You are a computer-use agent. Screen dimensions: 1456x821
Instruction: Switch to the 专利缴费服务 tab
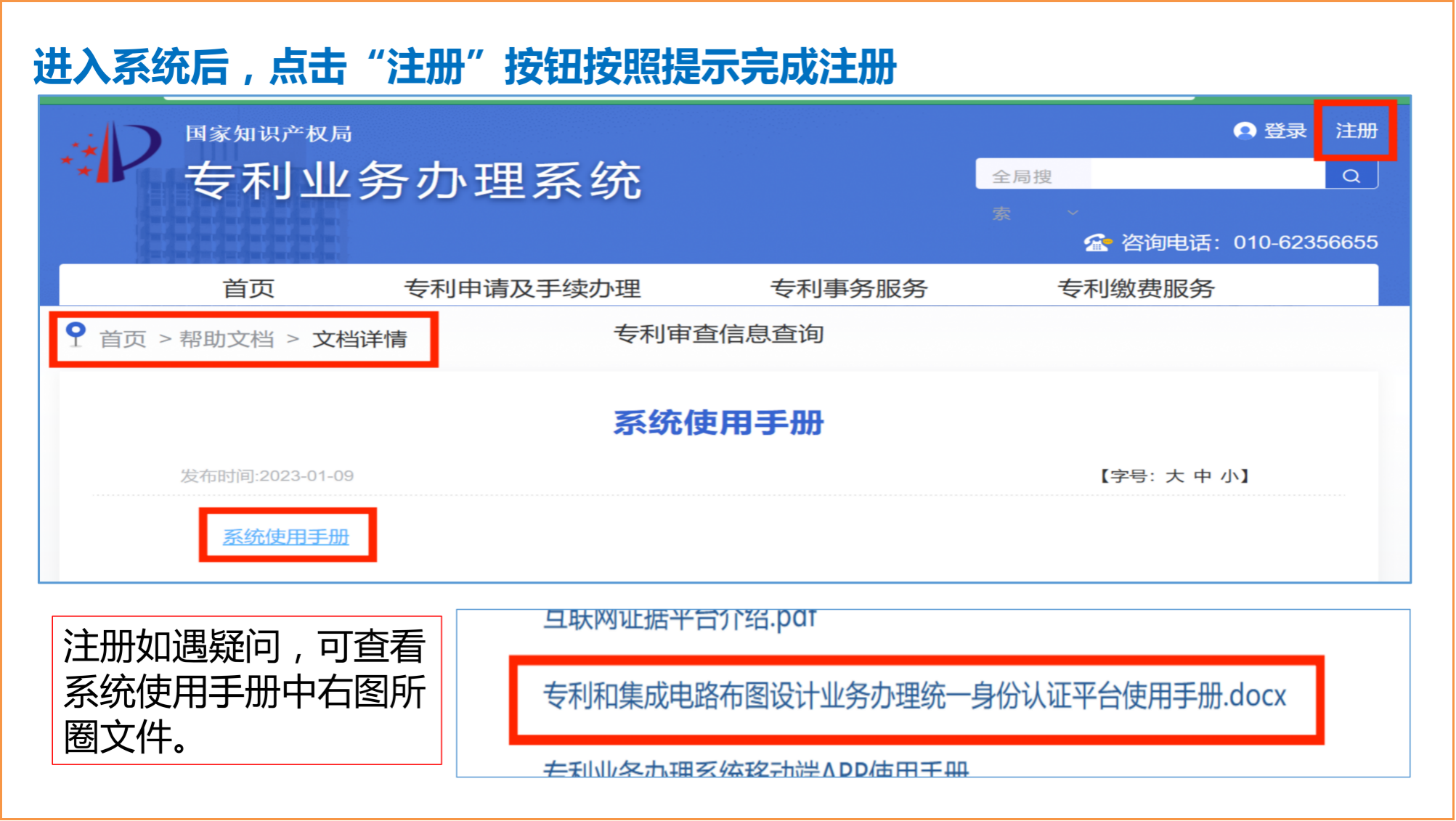[1137, 287]
